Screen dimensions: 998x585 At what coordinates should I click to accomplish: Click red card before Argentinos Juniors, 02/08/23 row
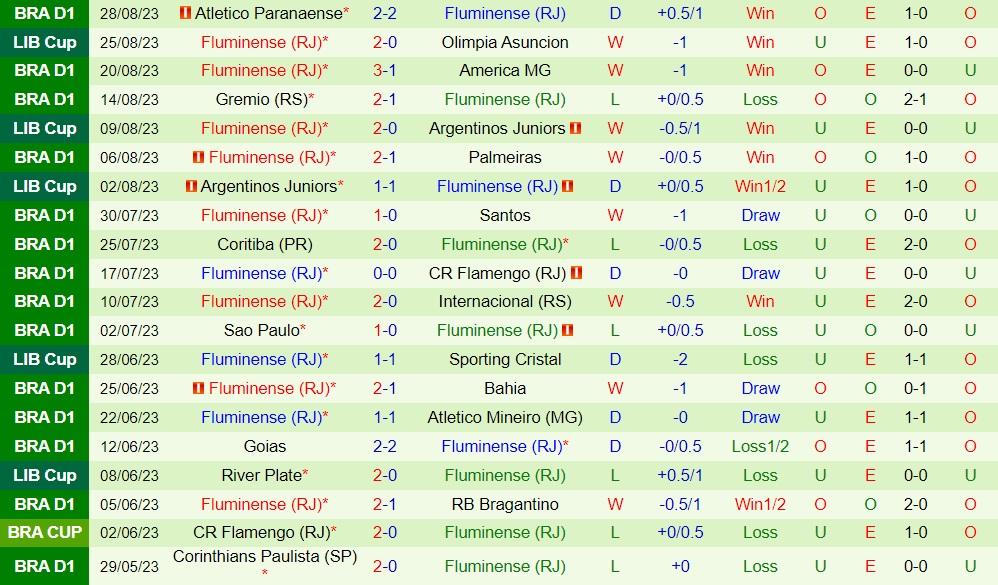tap(191, 187)
